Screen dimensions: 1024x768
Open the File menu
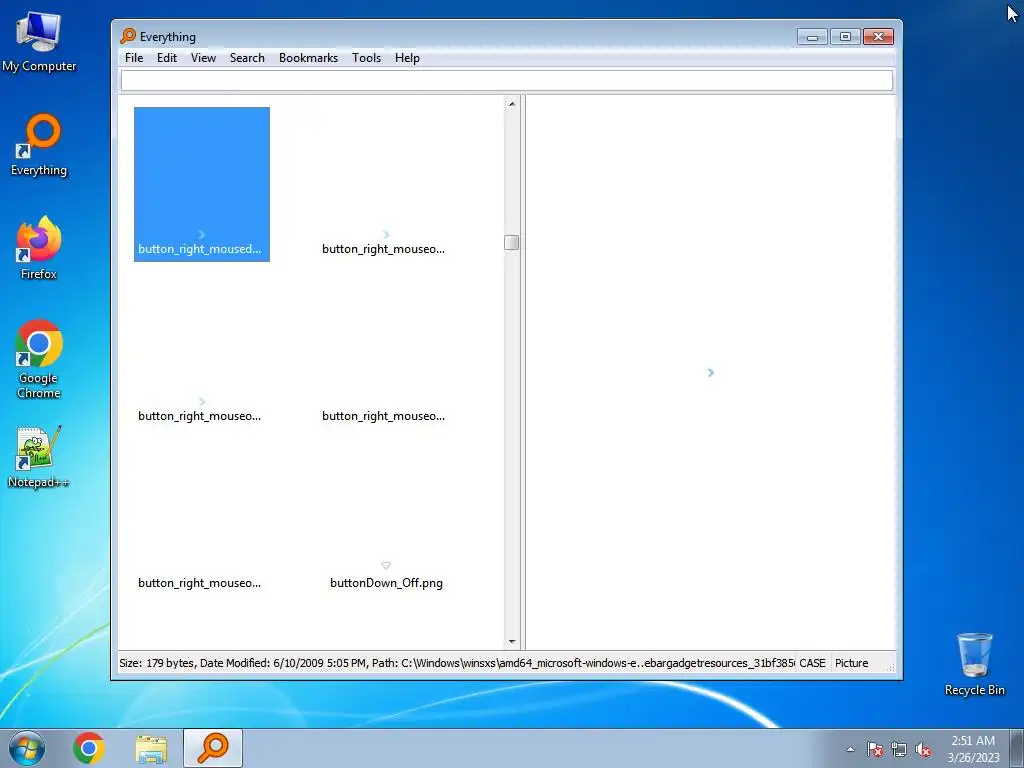[134, 57]
